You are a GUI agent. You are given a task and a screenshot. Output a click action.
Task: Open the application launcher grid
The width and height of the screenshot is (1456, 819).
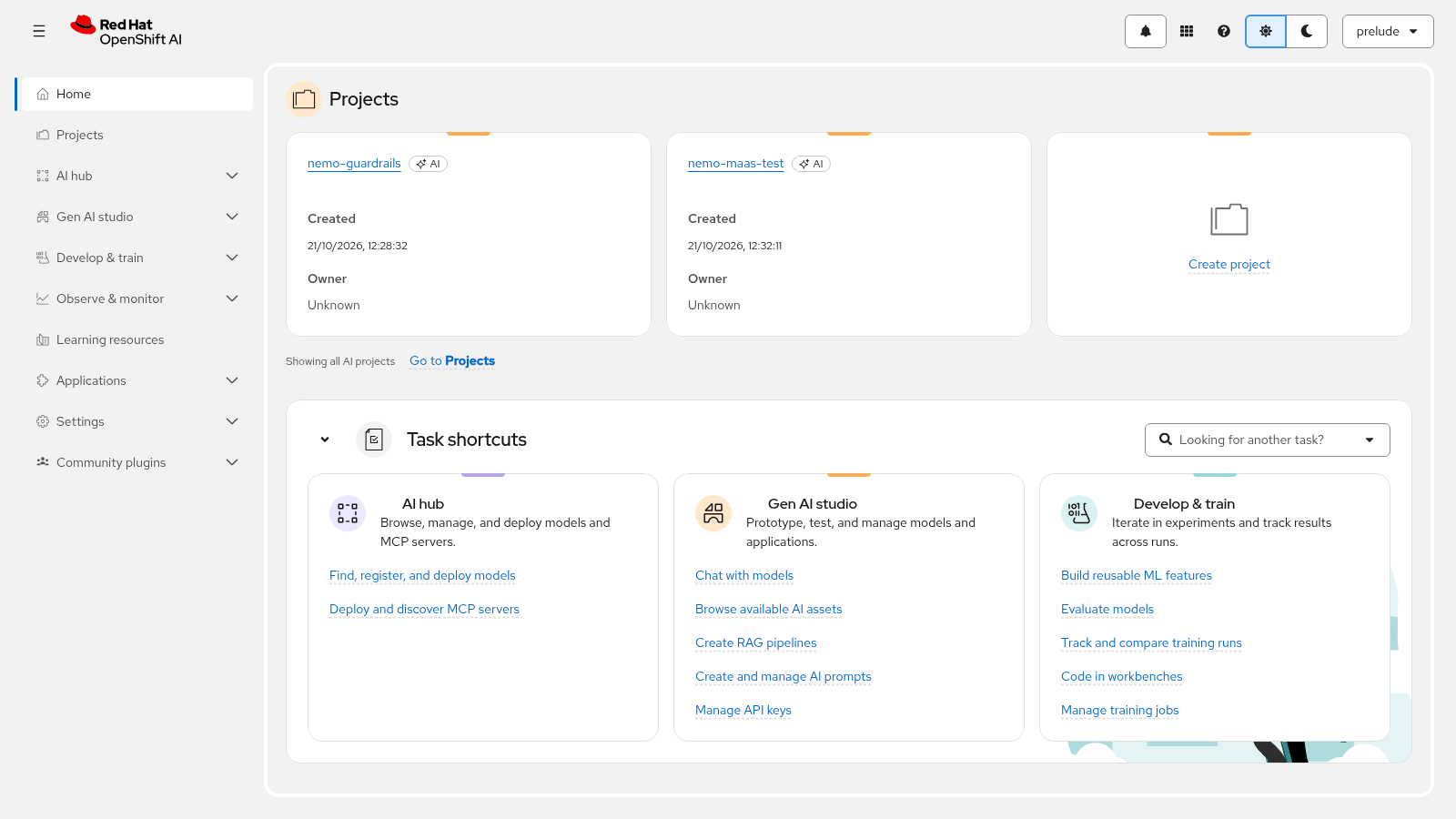(x=1187, y=31)
